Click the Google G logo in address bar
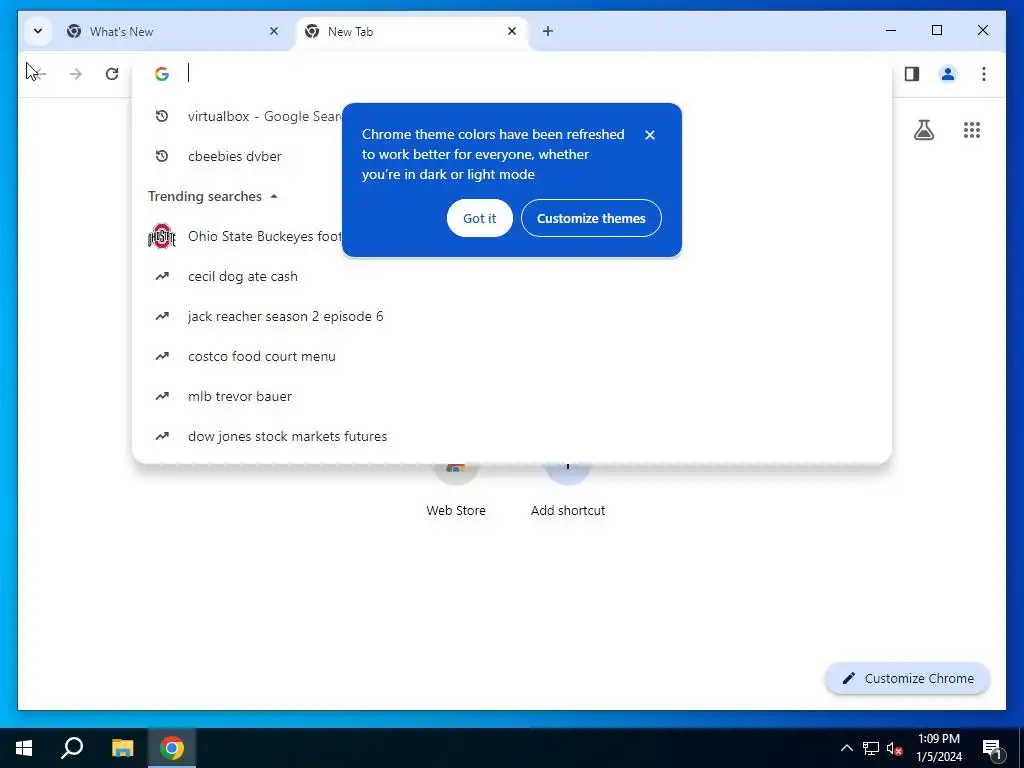This screenshot has height=768, width=1024. coord(162,74)
